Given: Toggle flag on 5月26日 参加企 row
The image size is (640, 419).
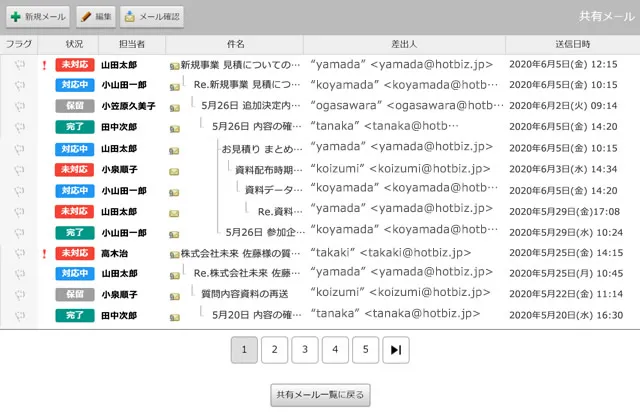Looking at the screenshot, I should coord(20,233).
